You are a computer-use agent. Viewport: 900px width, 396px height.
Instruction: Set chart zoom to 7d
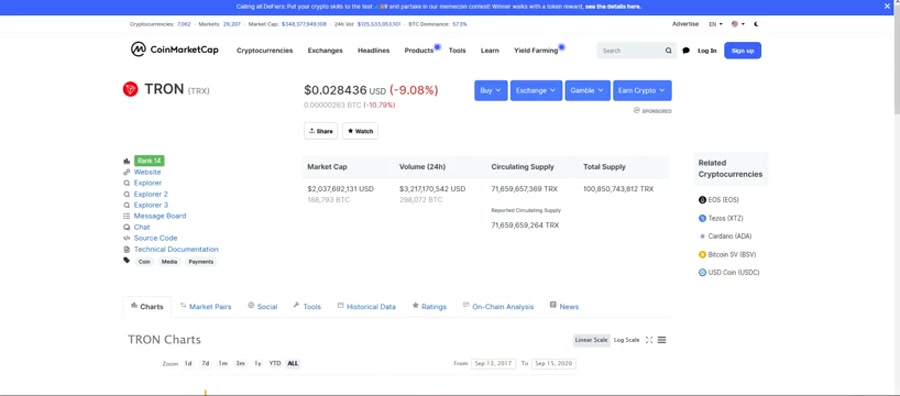pos(205,363)
